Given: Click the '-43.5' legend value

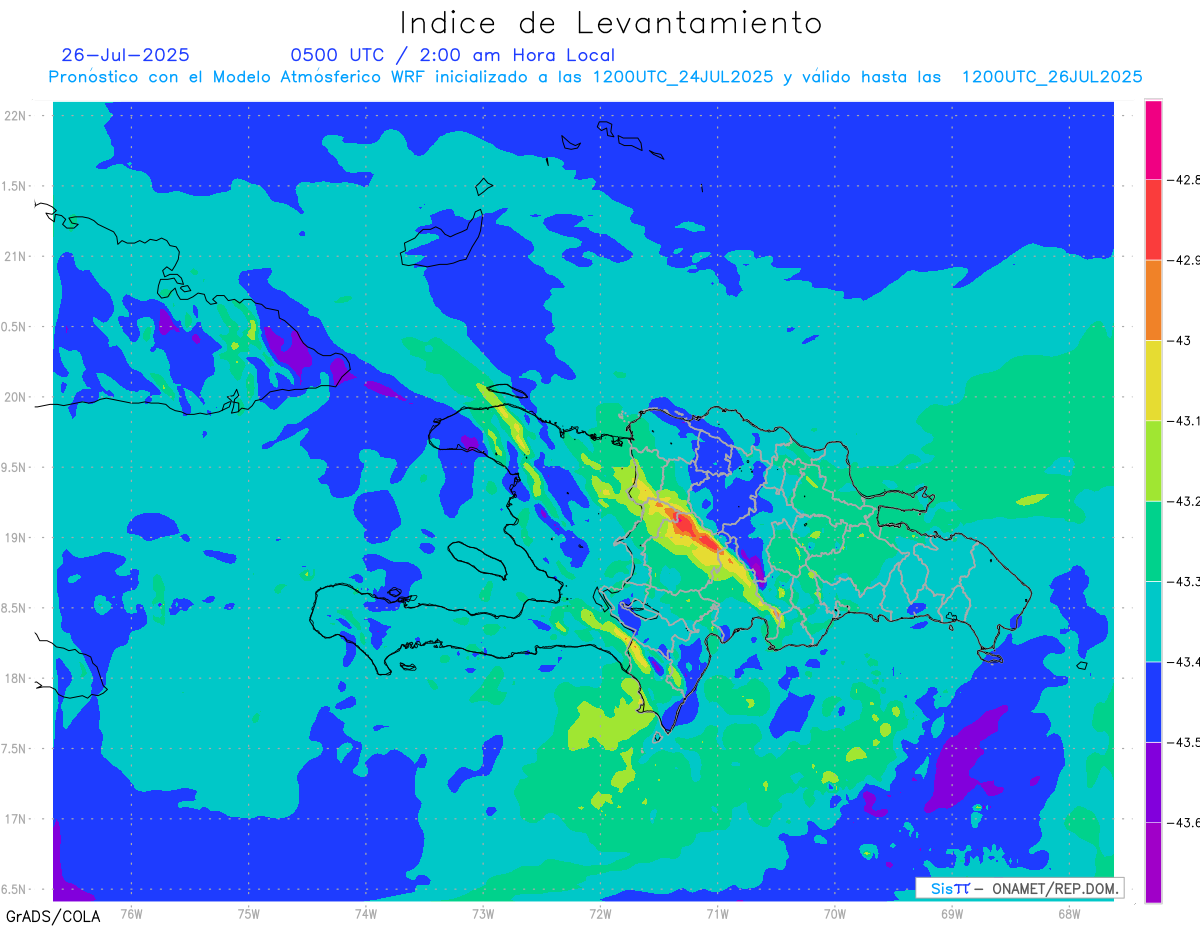Looking at the screenshot, I should pyautogui.click(x=1185, y=742).
